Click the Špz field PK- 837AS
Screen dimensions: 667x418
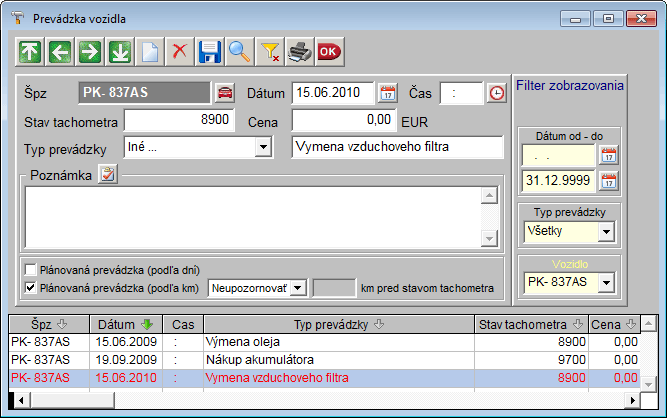click(x=145, y=93)
